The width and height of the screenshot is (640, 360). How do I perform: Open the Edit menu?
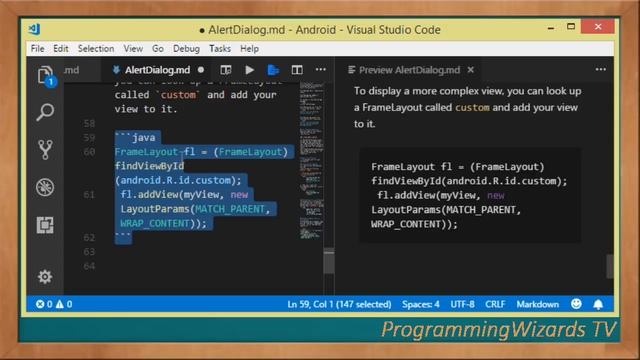point(61,49)
